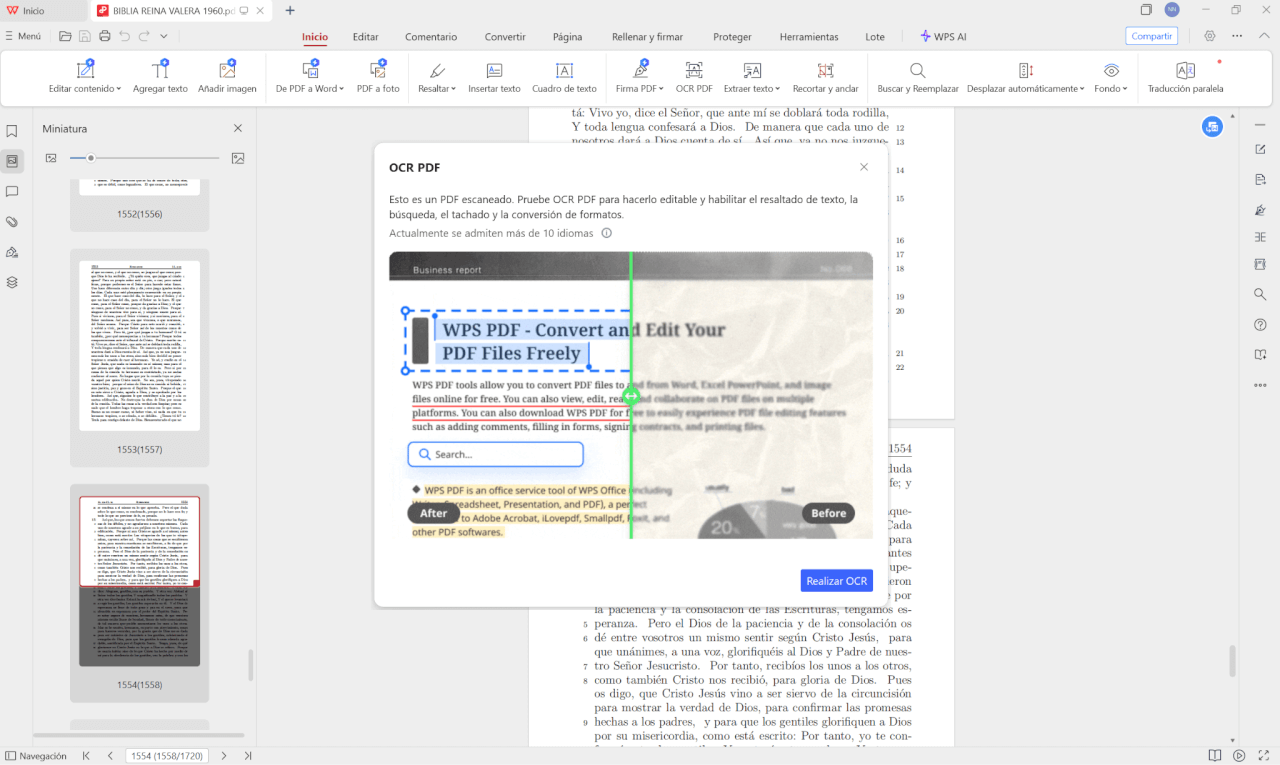This screenshot has width=1280, height=765.
Task: Open Buscar y Reemplazar
Action: (917, 77)
